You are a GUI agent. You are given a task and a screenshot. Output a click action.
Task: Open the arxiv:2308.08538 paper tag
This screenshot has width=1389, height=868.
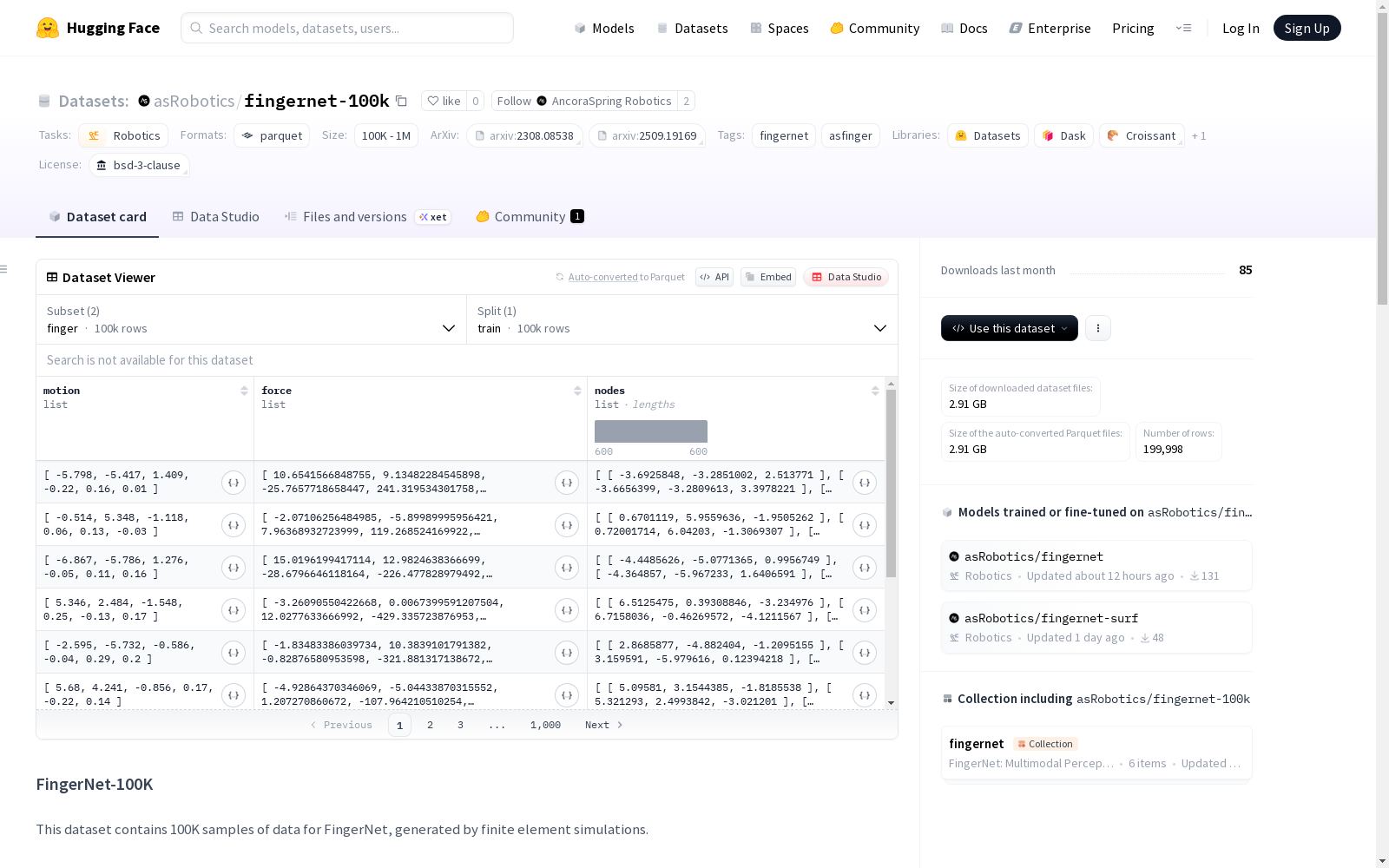pyautogui.click(x=524, y=135)
